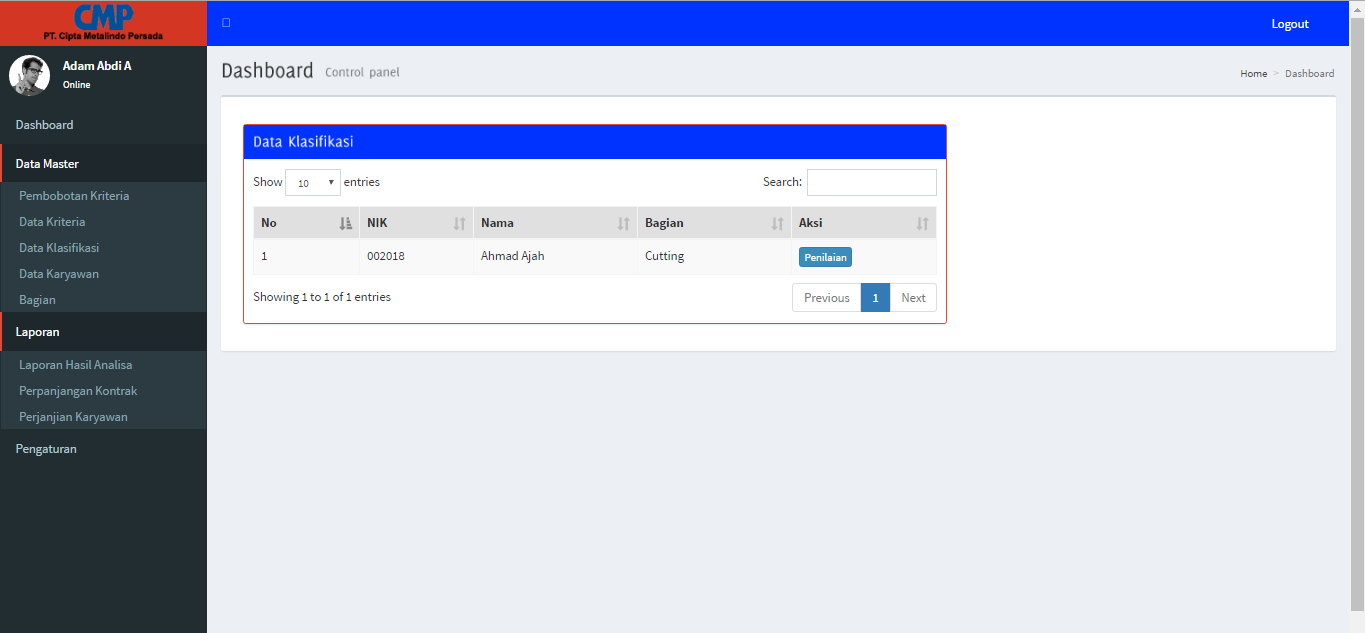Viewport: 1365px width, 633px height.
Task: Sort table by Aksi column
Action: [x=864, y=223]
